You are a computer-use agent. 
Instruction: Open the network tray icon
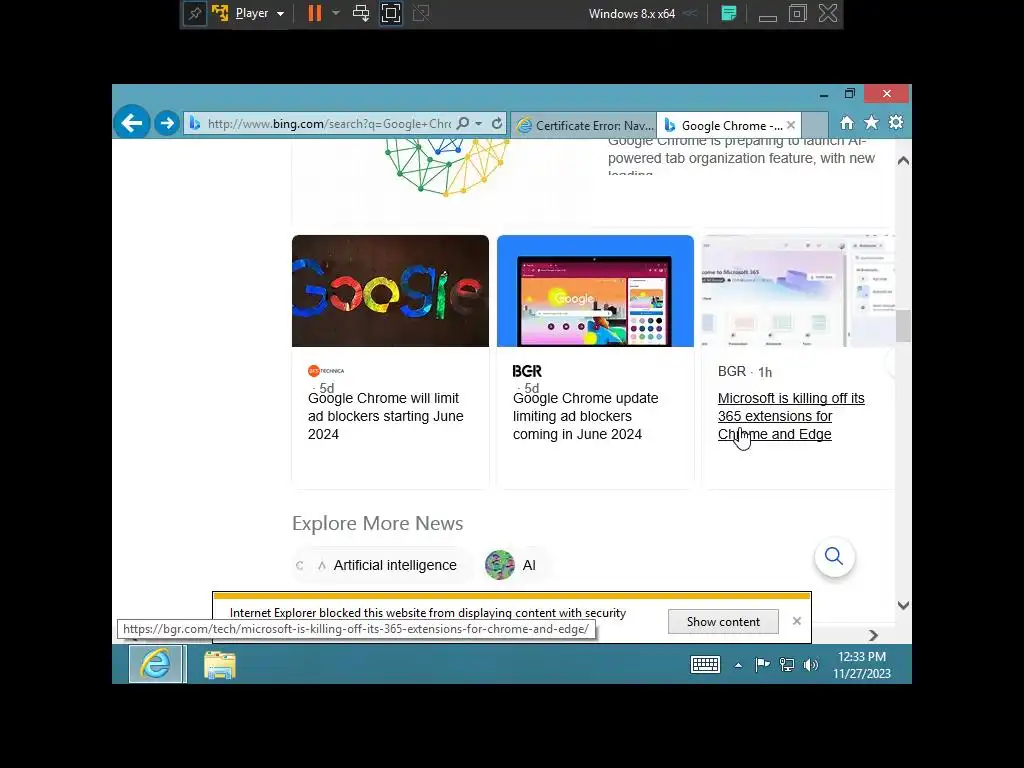click(787, 665)
